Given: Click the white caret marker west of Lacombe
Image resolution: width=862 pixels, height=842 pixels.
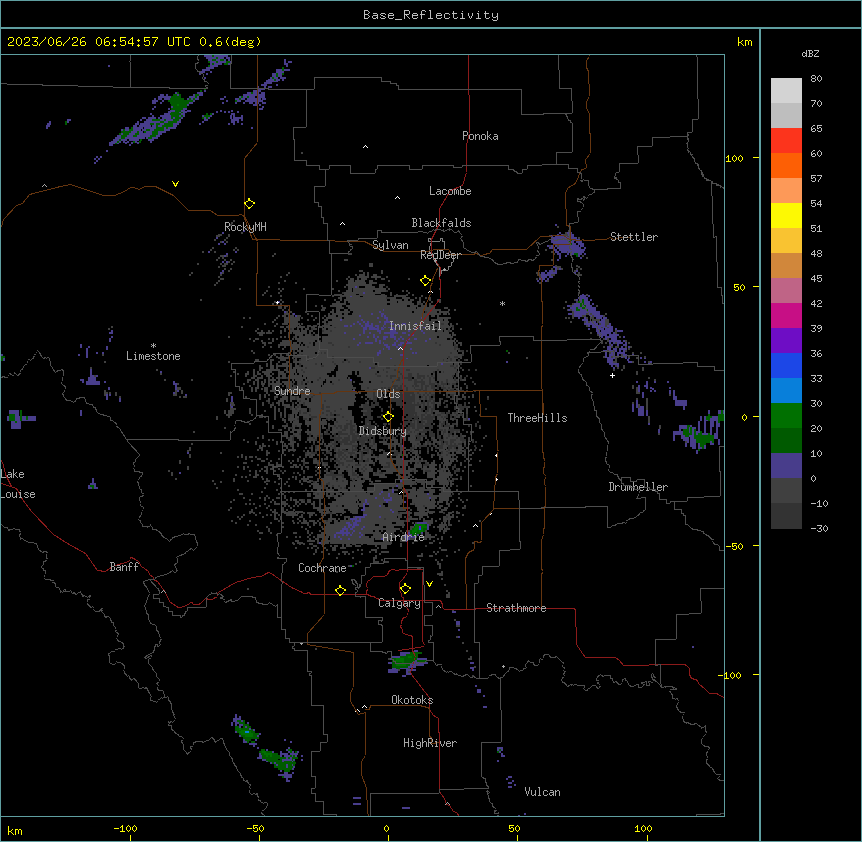Looking at the screenshot, I should [397, 197].
